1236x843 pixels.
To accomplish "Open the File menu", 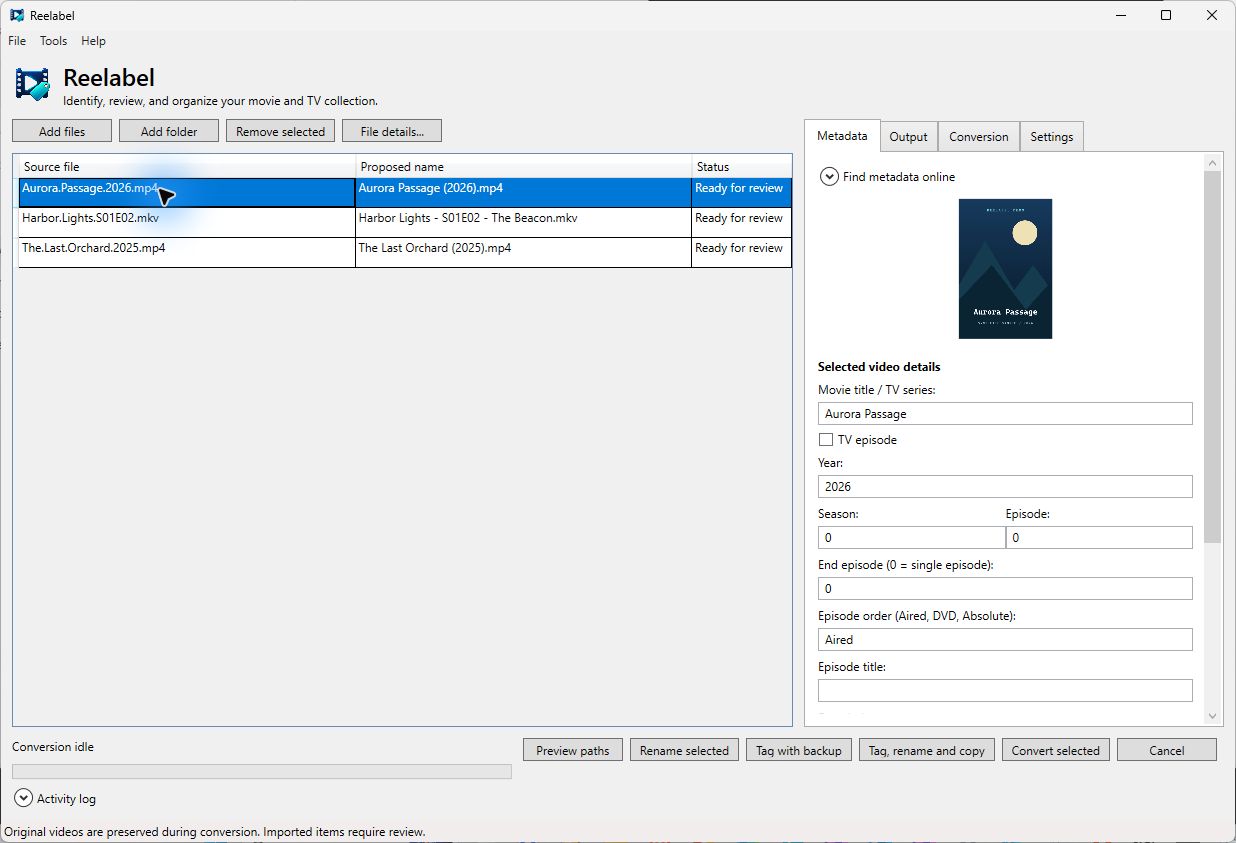I will click(x=17, y=41).
